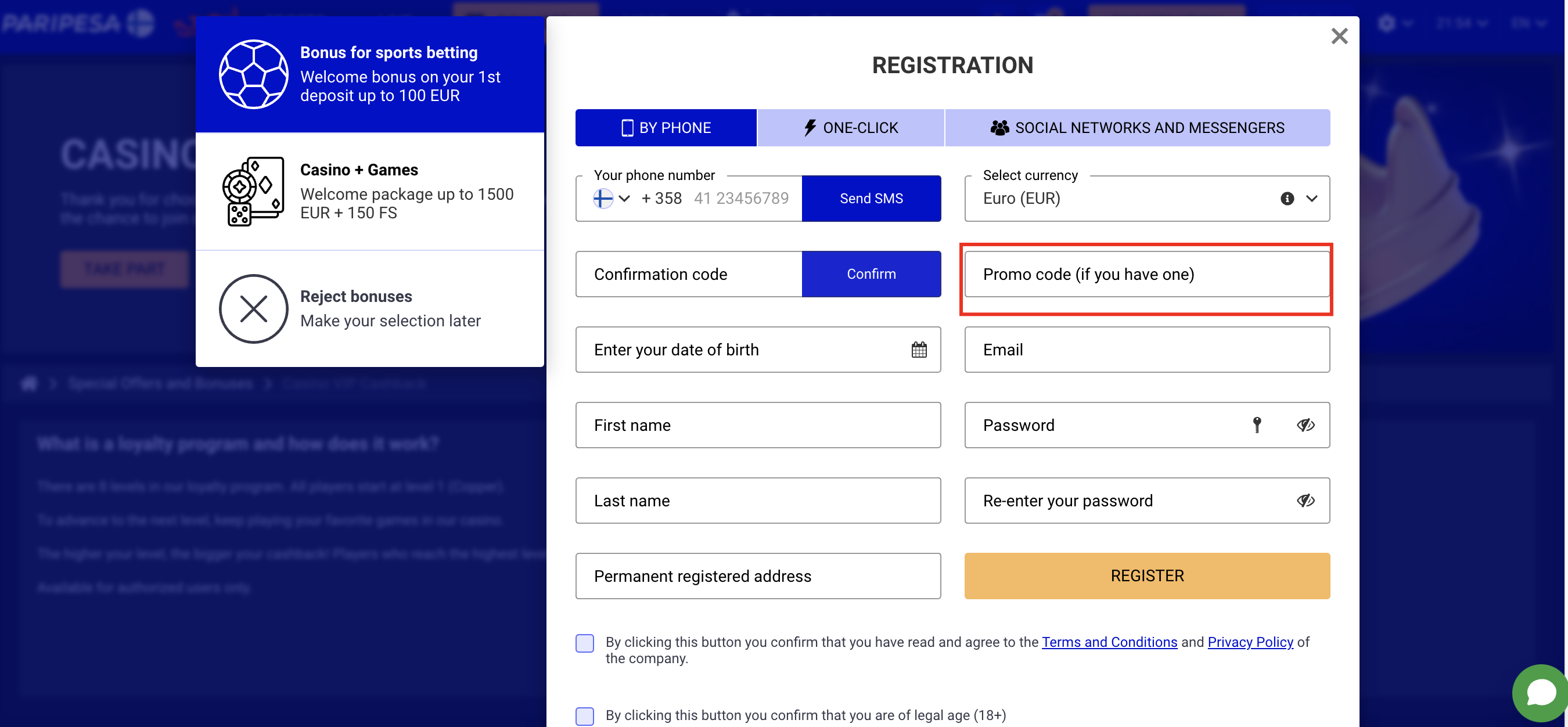Click the Promo code input field
This screenshot has width=1568, height=727.
pos(1147,273)
